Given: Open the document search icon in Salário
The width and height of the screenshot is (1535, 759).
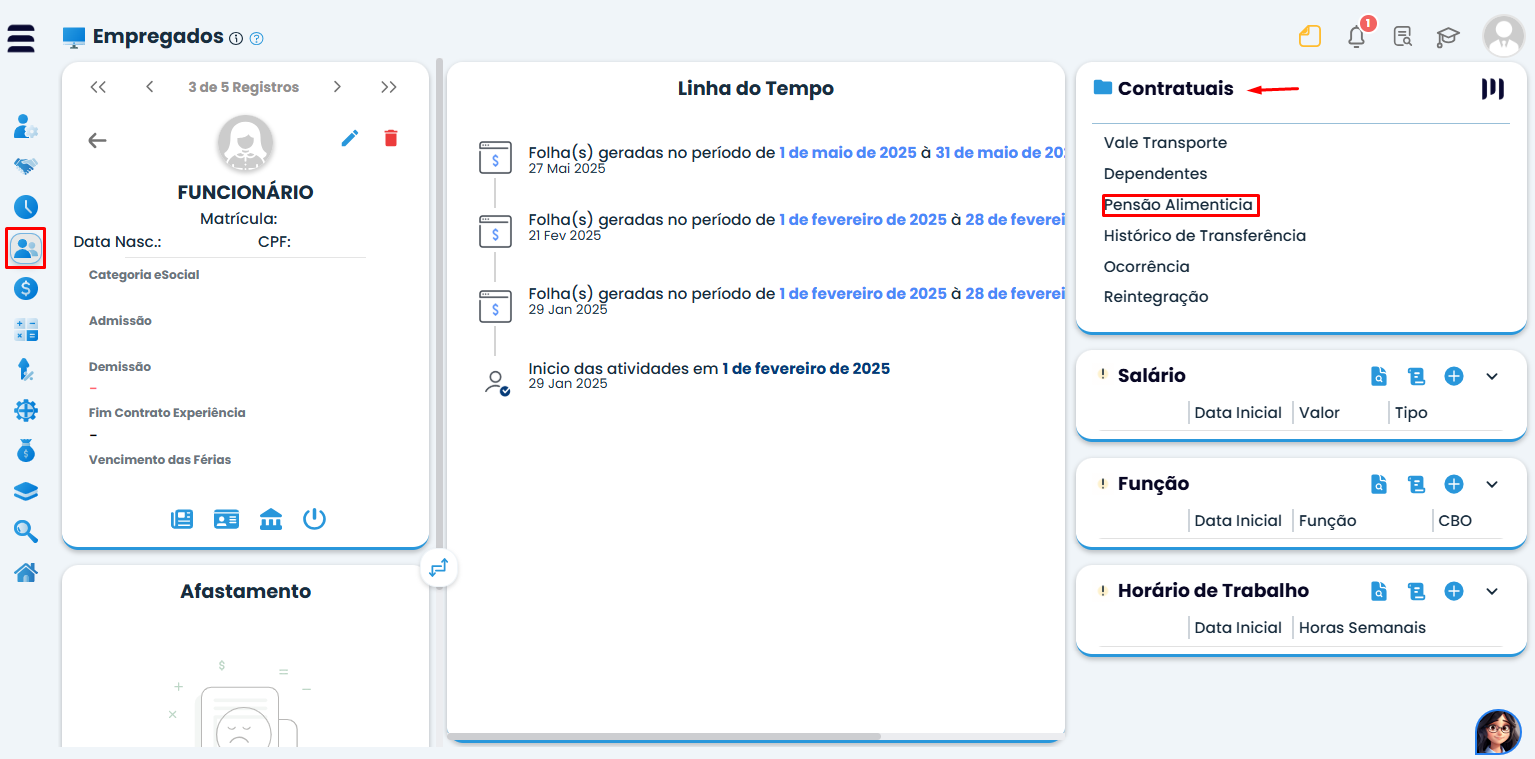Looking at the screenshot, I should tap(1379, 376).
